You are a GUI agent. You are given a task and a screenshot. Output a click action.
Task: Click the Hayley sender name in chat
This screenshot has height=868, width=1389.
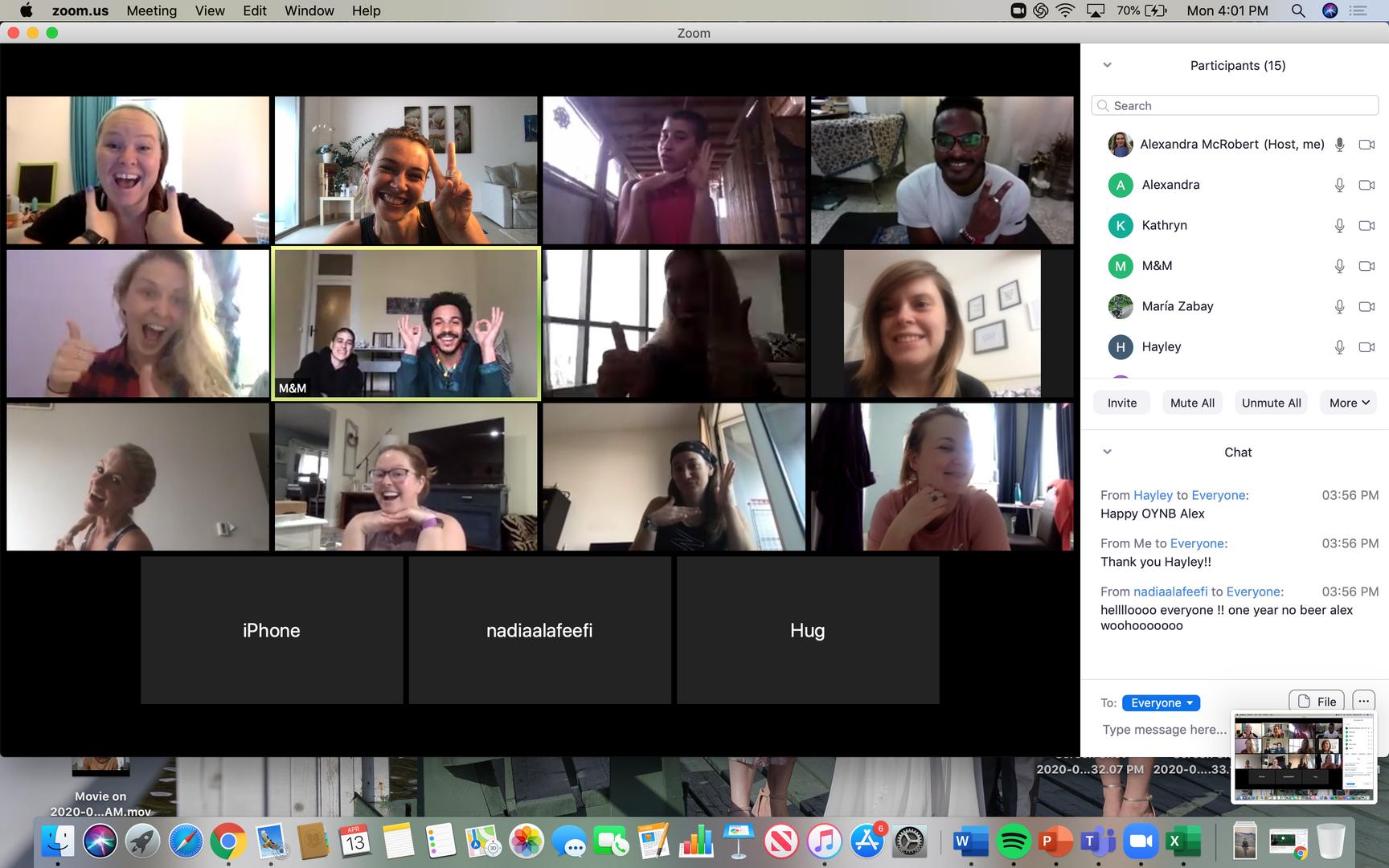pyautogui.click(x=1153, y=495)
